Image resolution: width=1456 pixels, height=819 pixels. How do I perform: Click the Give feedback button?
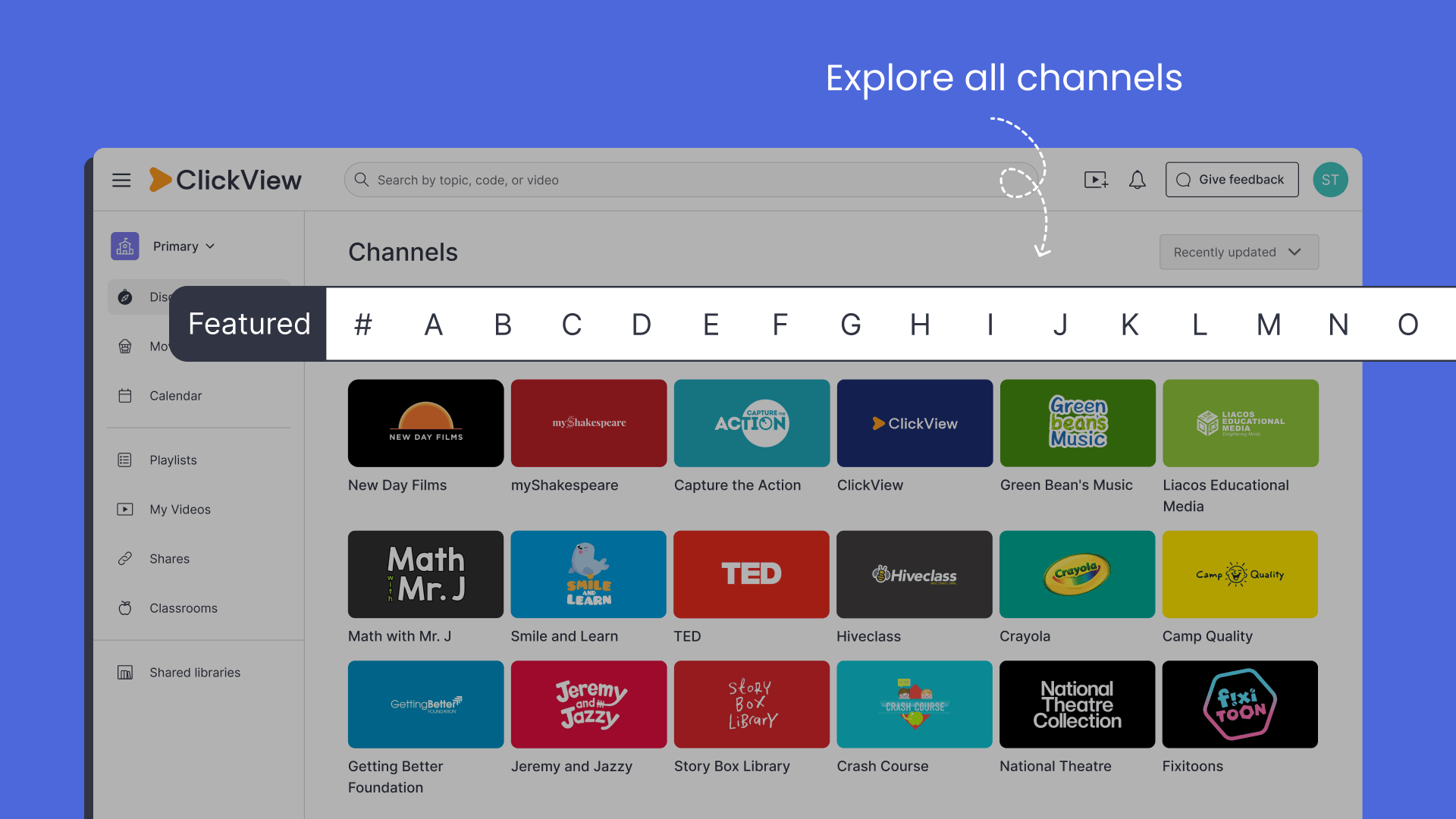1232,180
